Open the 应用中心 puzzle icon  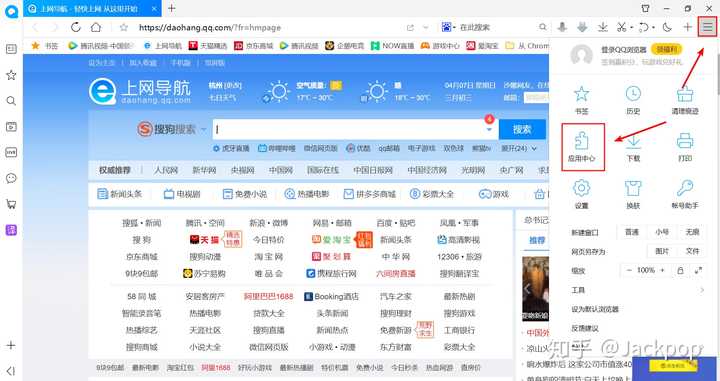pyautogui.click(x=582, y=141)
